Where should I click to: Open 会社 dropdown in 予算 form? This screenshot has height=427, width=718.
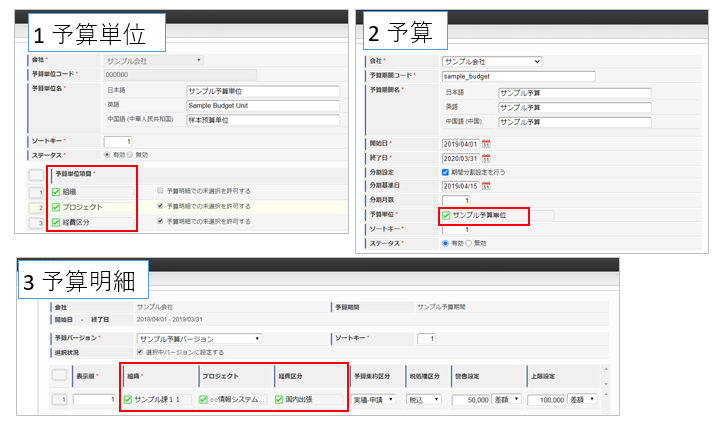pyautogui.click(x=492, y=61)
